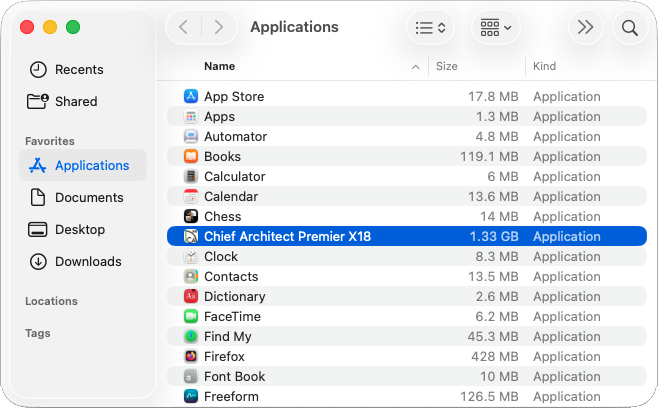Image resolution: width=658 pixels, height=408 pixels.
Task: Go back with the left arrow
Action: click(183, 28)
